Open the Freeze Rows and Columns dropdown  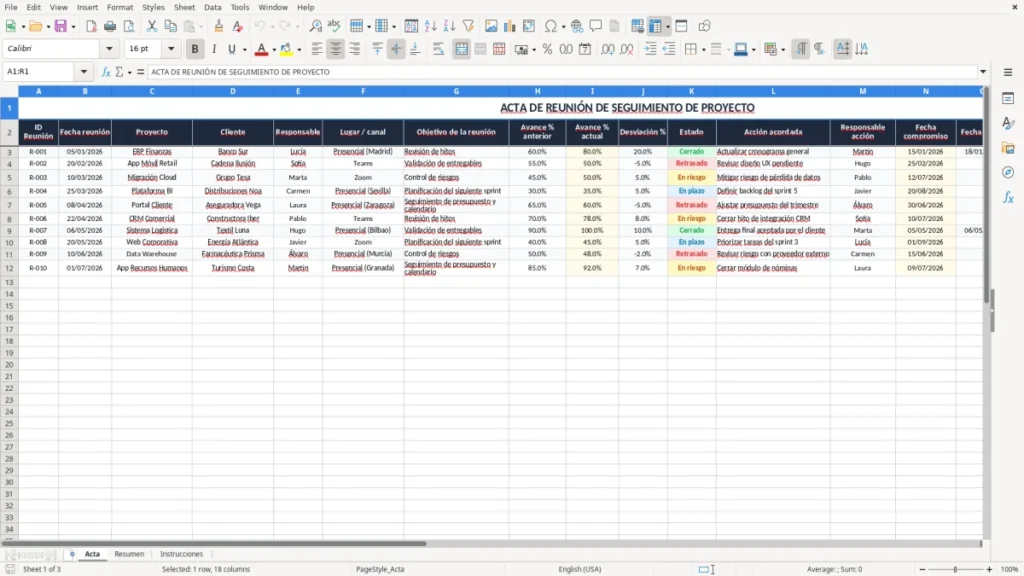click(x=667, y=27)
